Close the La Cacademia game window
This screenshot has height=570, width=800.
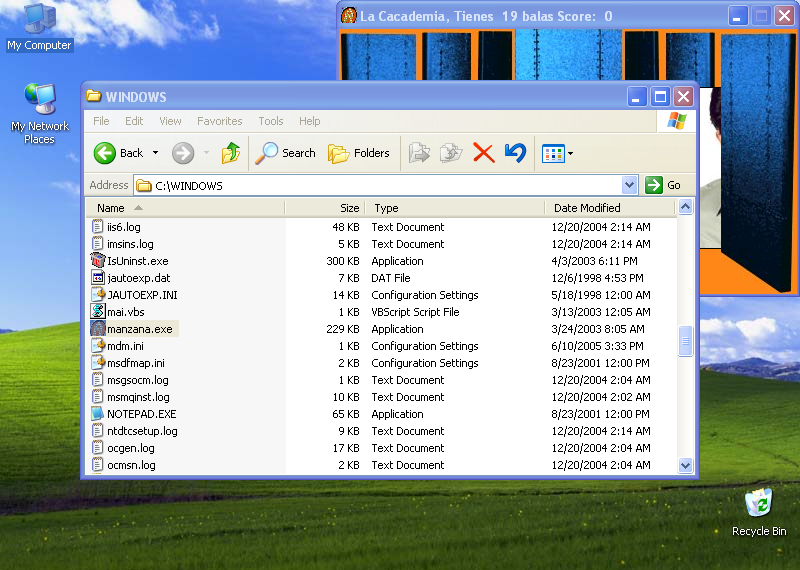[785, 16]
